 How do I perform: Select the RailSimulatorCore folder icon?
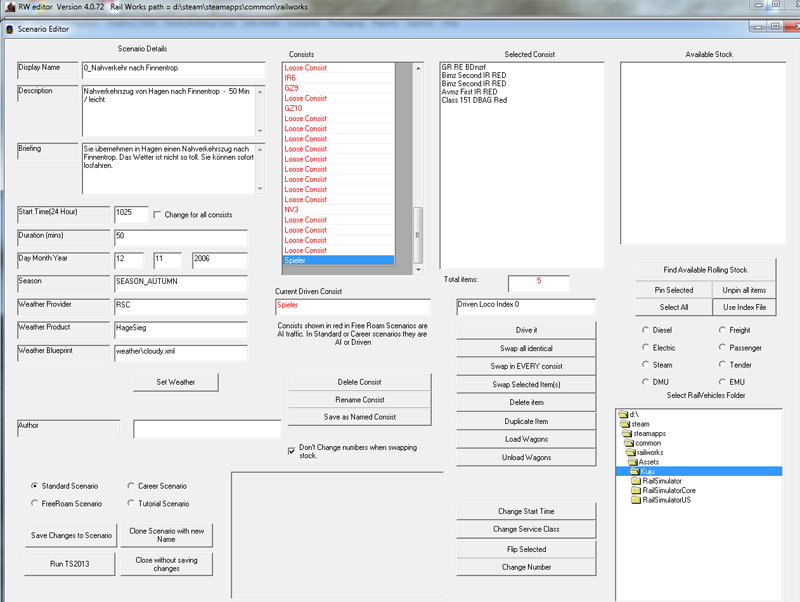click(x=636, y=490)
